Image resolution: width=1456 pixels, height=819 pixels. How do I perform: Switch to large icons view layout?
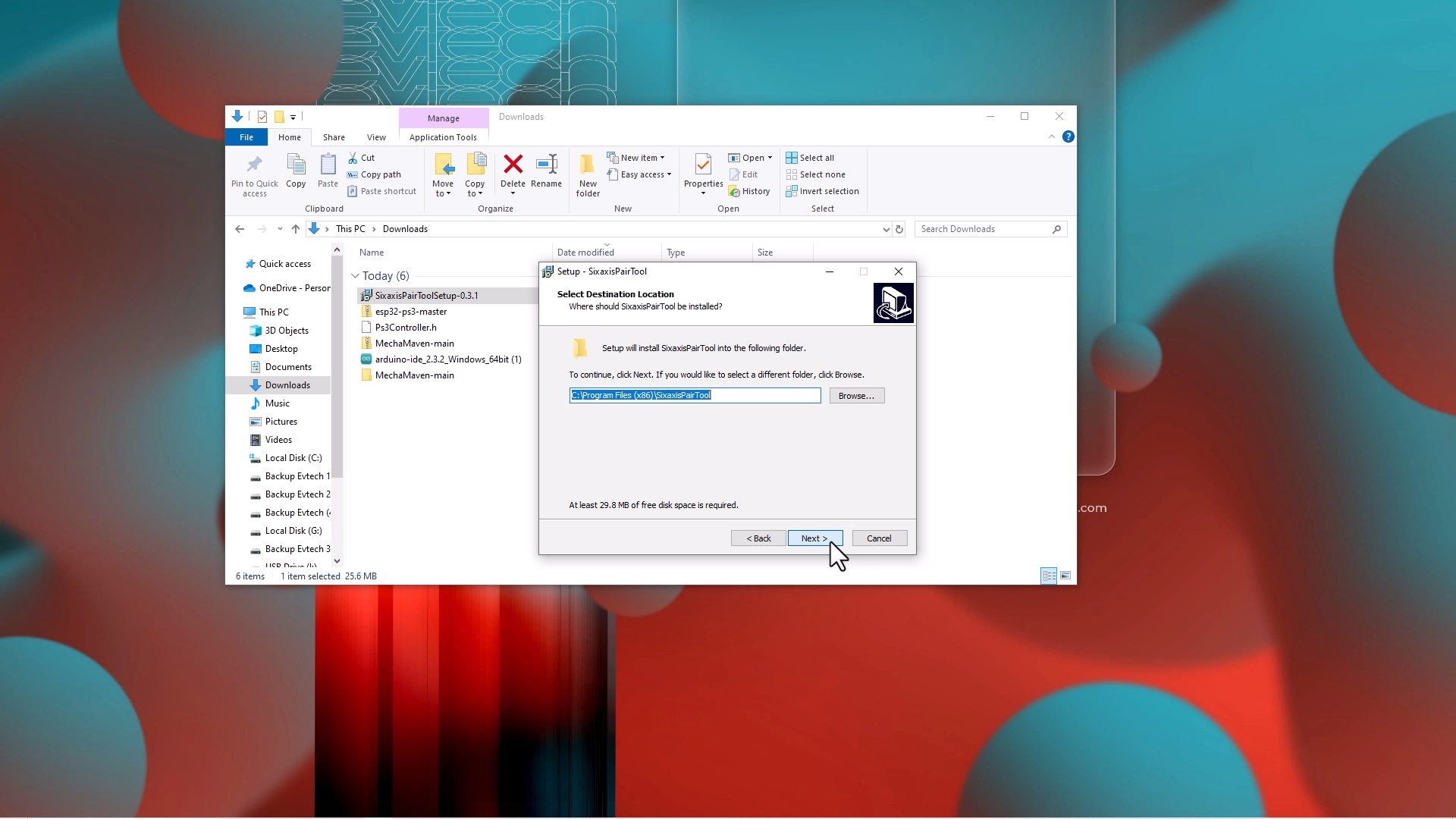point(1065,576)
